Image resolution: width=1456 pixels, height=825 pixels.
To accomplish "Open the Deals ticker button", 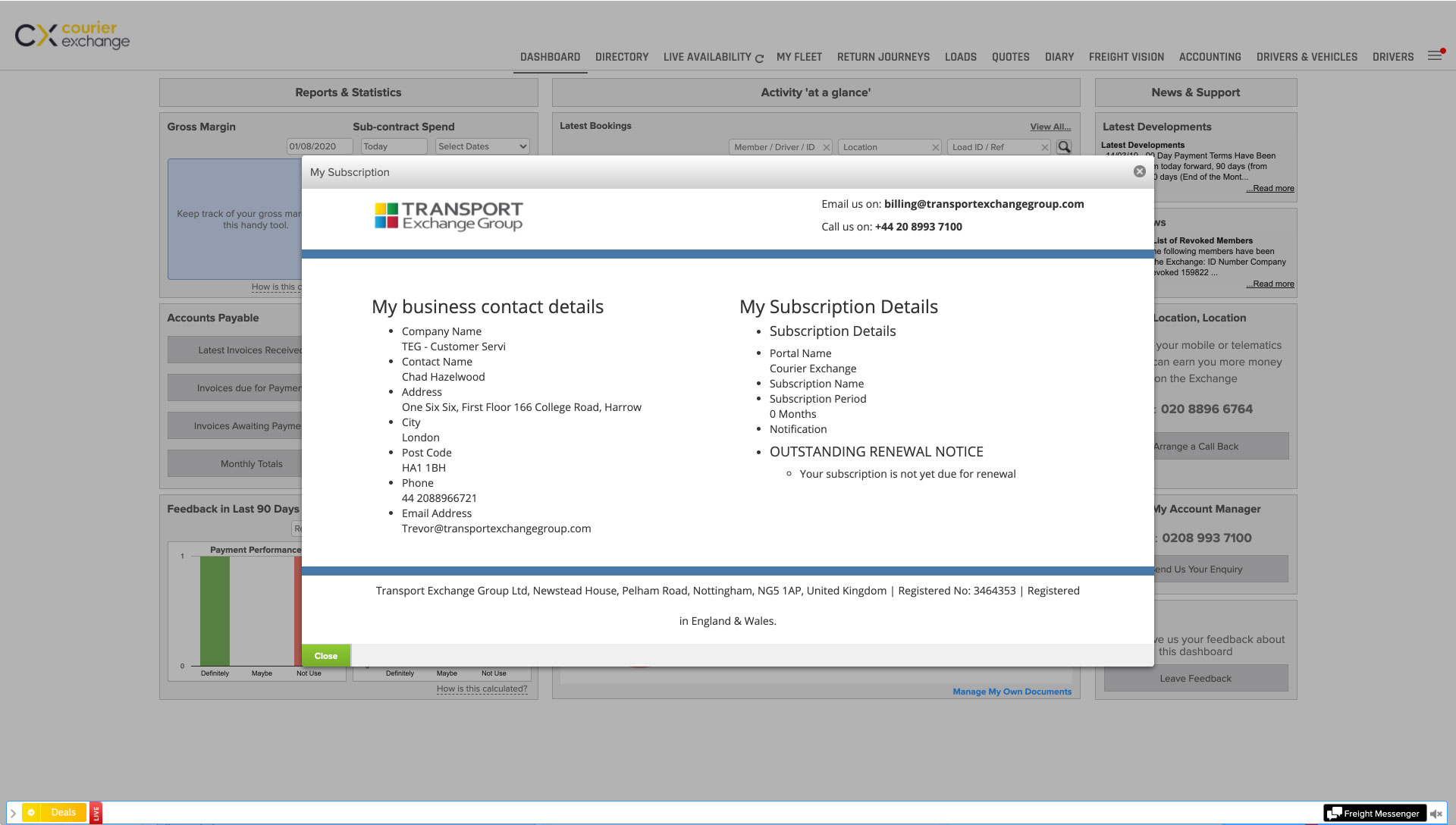I will click(x=55, y=813).
